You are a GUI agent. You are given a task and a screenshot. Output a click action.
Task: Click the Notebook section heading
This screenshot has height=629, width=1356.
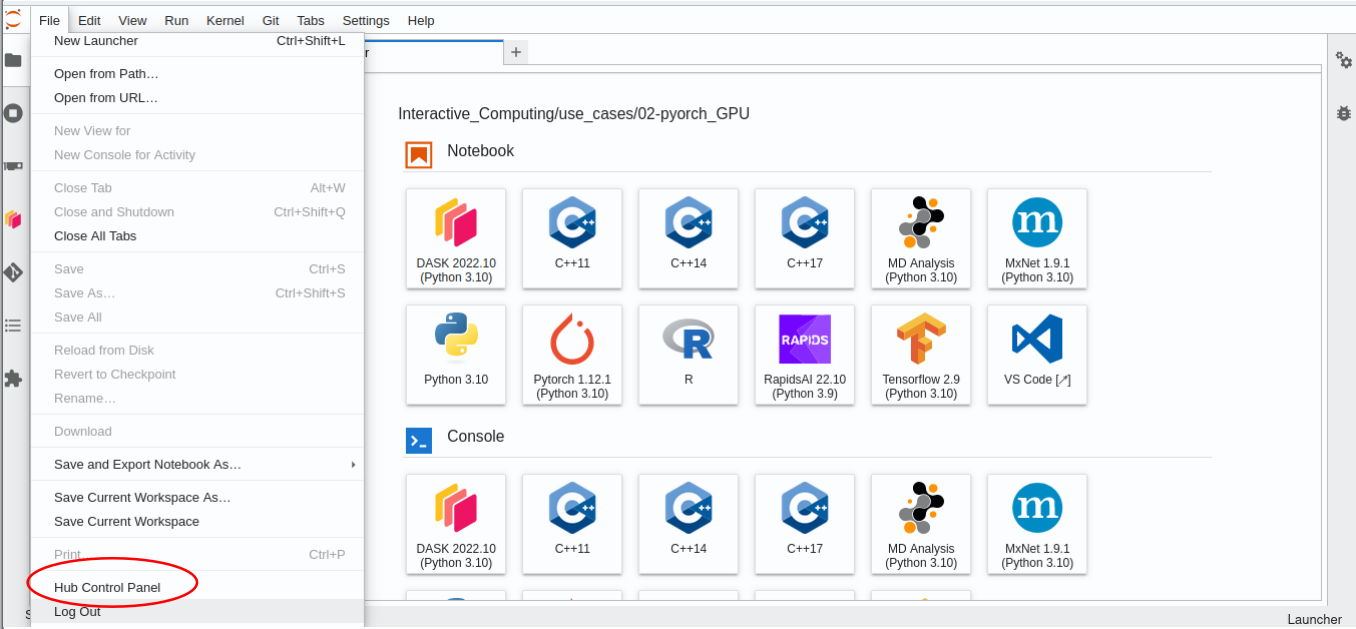[480, 151]
